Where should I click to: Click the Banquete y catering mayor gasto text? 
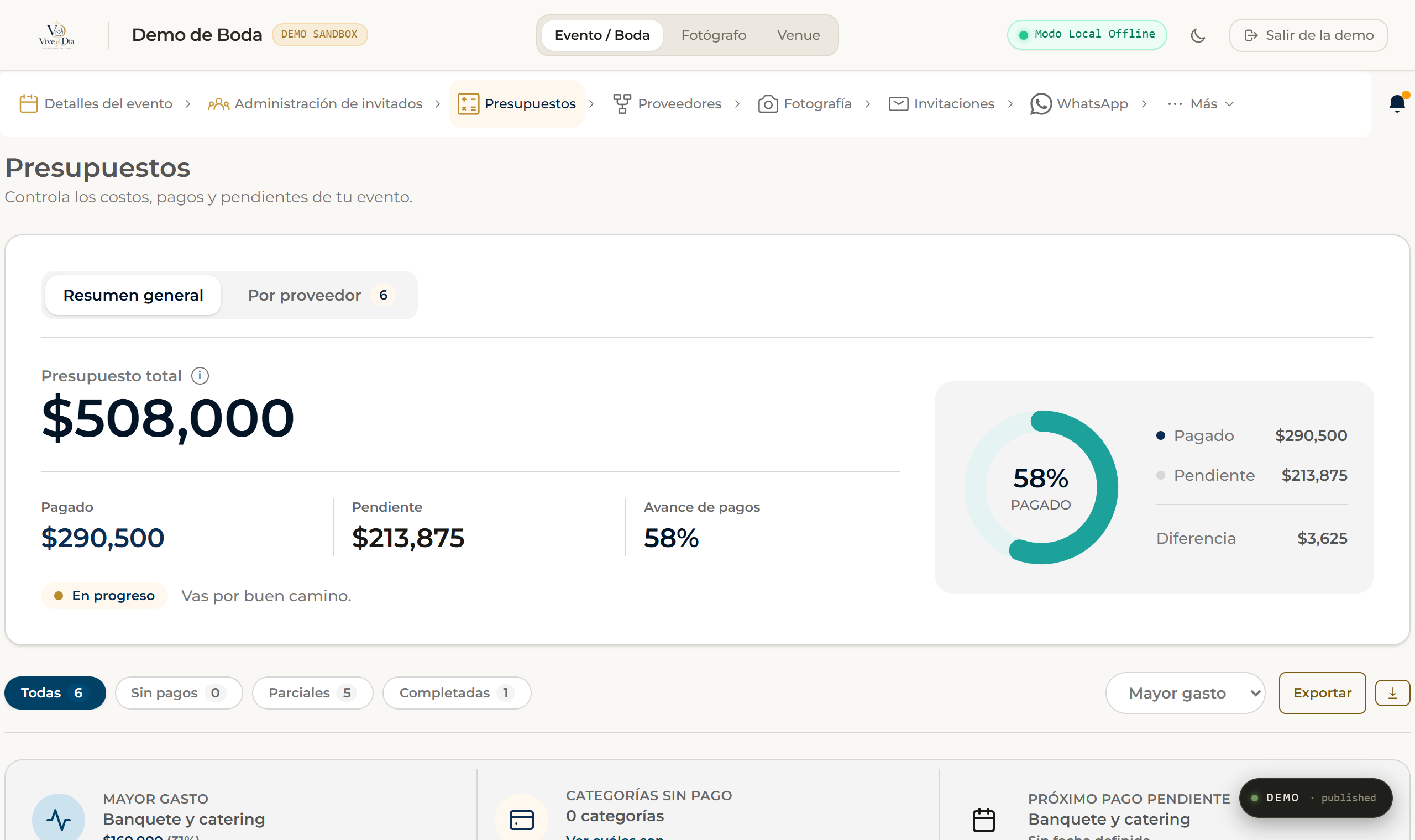(184, 819)
